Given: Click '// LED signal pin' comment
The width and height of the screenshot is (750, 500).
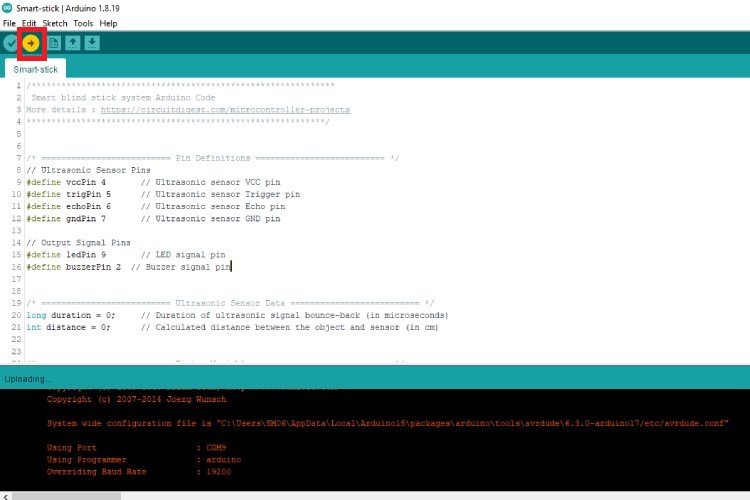Looking at the screenshot, I should coord(183,255).
